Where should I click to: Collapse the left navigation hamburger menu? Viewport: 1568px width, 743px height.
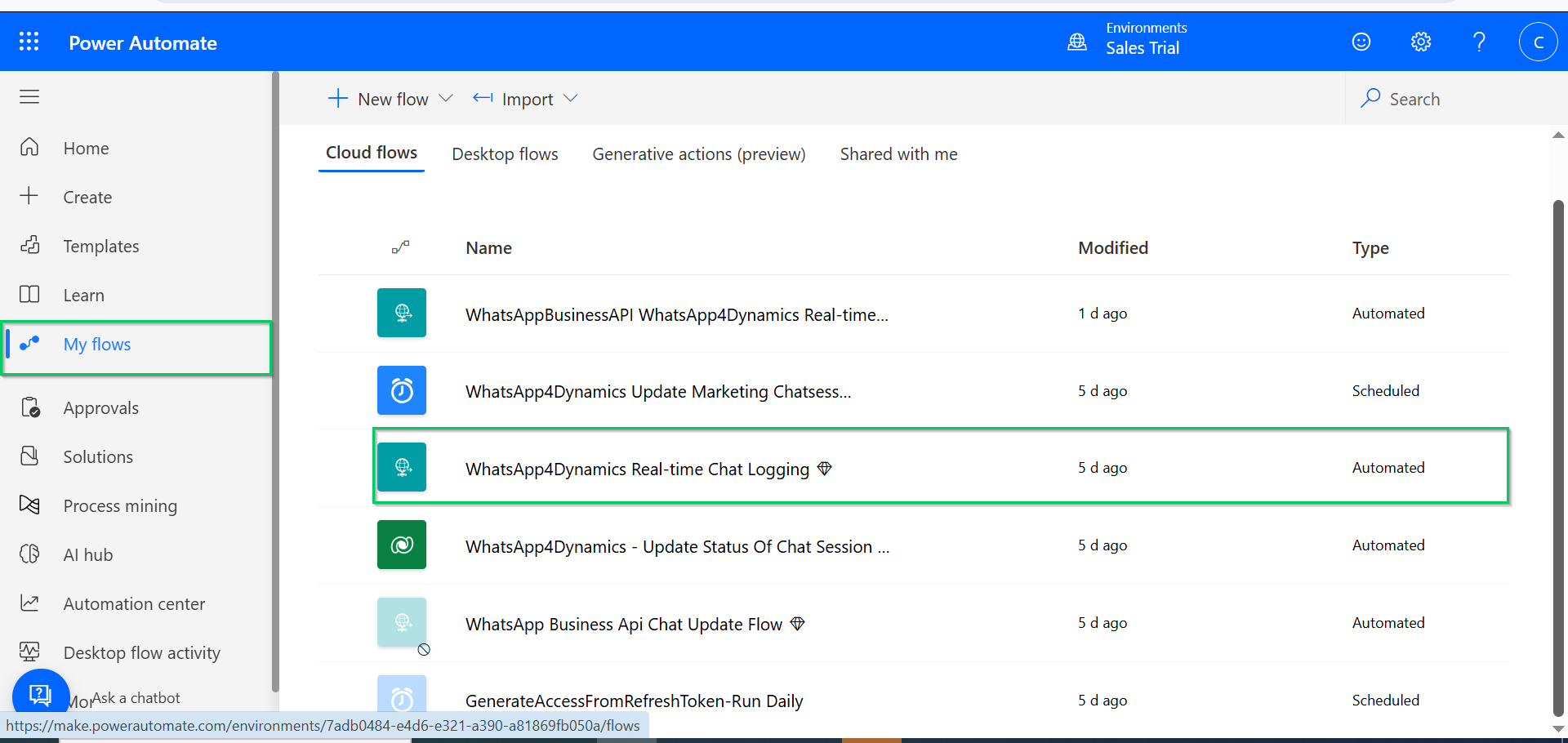pos(29,97)
